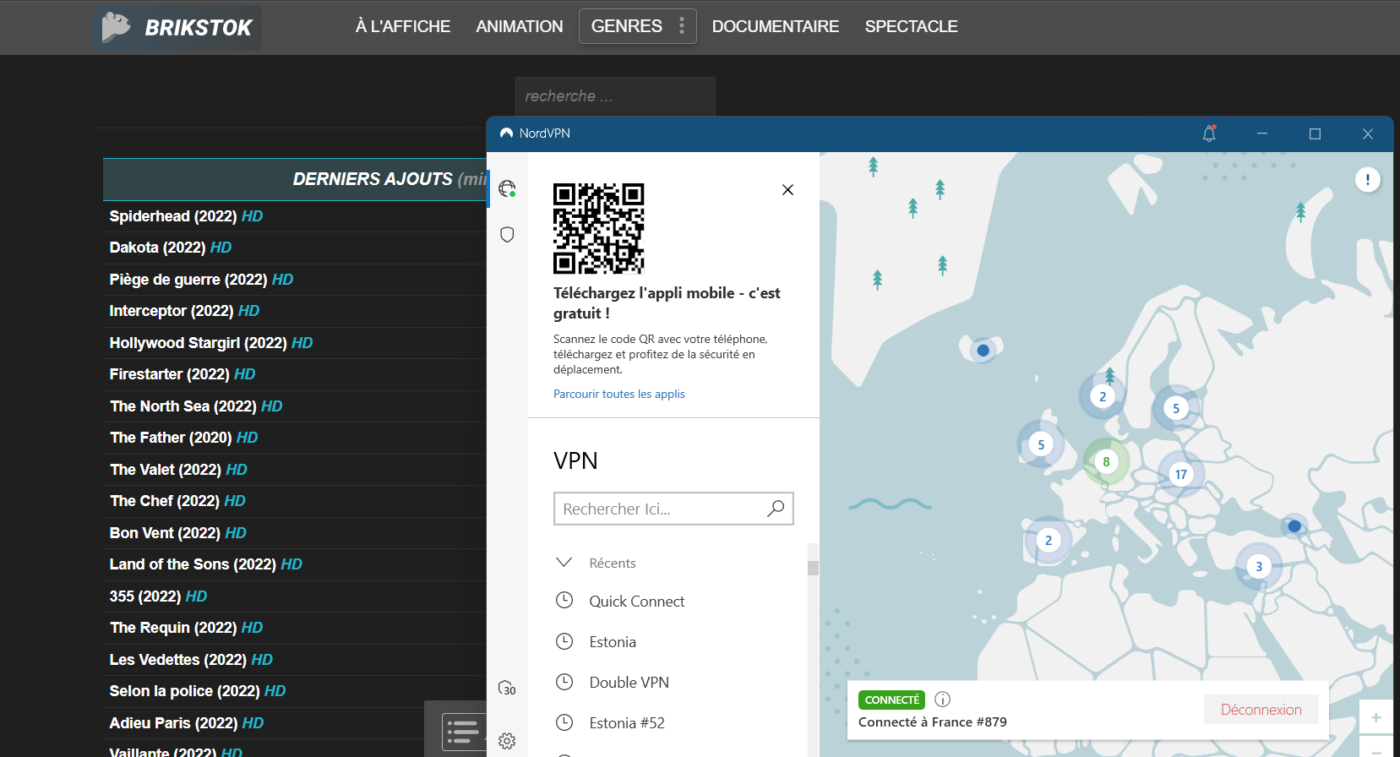1400x757 pixels.
Task: Minimize the NordVPN window
Action: (1262, 134)
